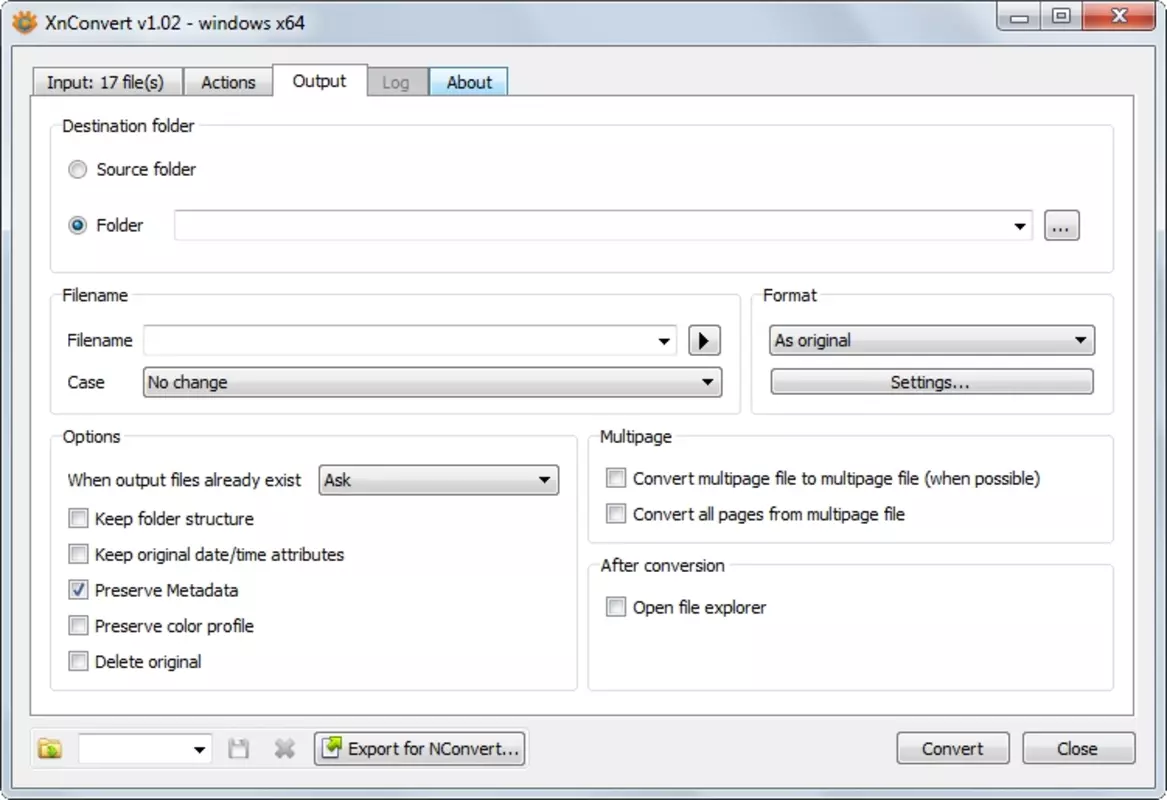Select the Folder radio button
This screenshot has height=800, width=1167.
77,225
